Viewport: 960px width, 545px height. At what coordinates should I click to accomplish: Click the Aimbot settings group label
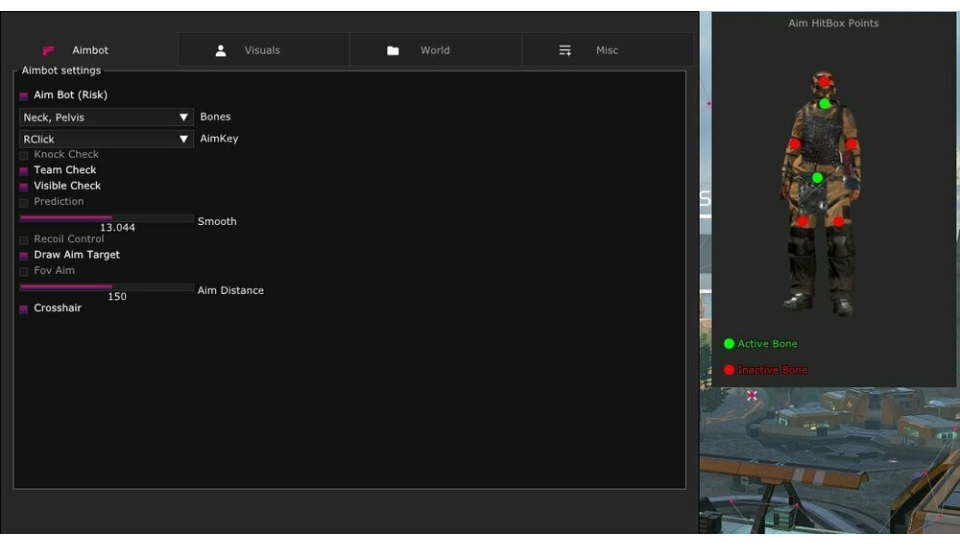pyautogui.click(x=61, y=70)
